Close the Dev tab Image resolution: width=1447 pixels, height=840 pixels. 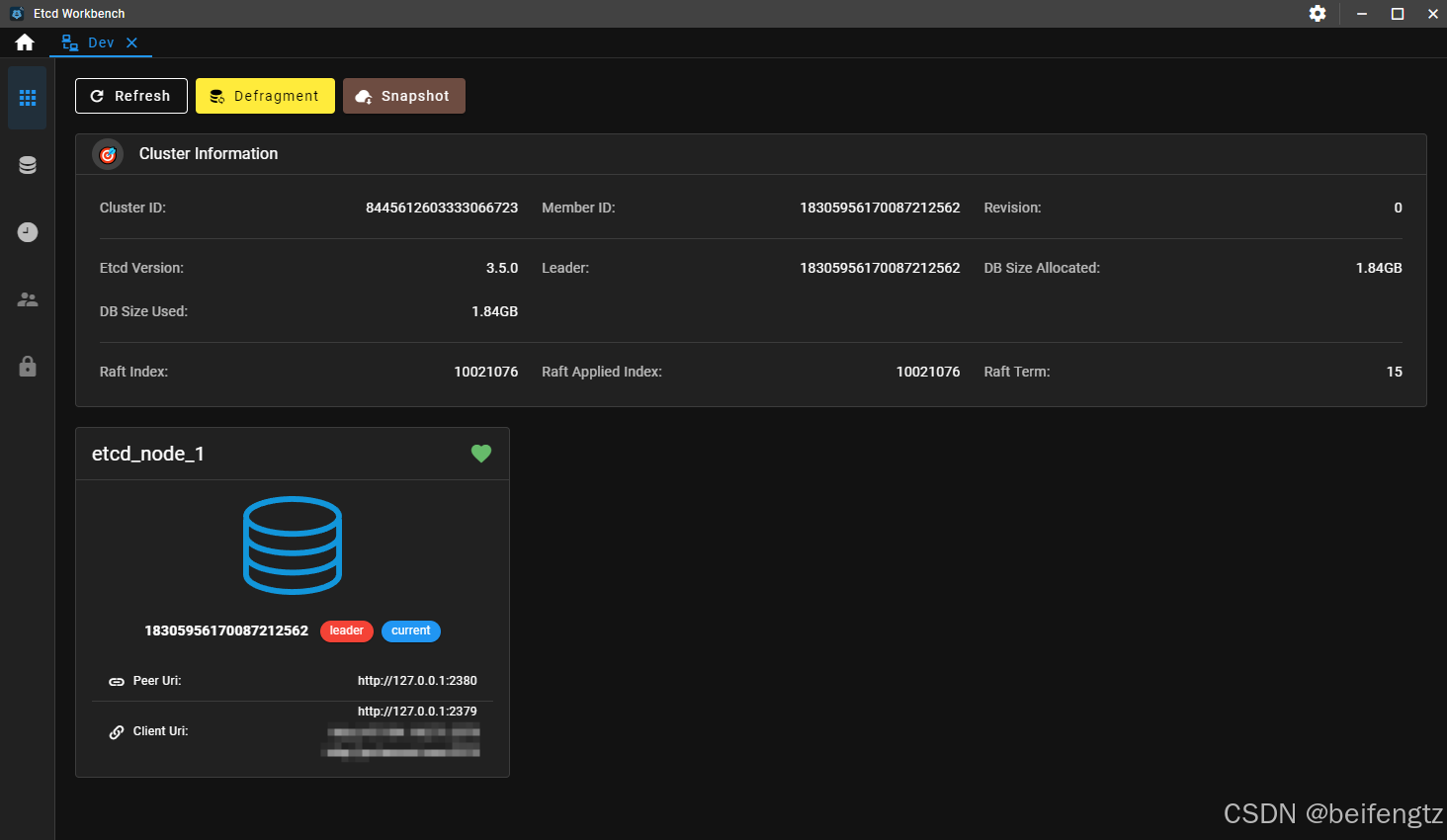[131, 42]
